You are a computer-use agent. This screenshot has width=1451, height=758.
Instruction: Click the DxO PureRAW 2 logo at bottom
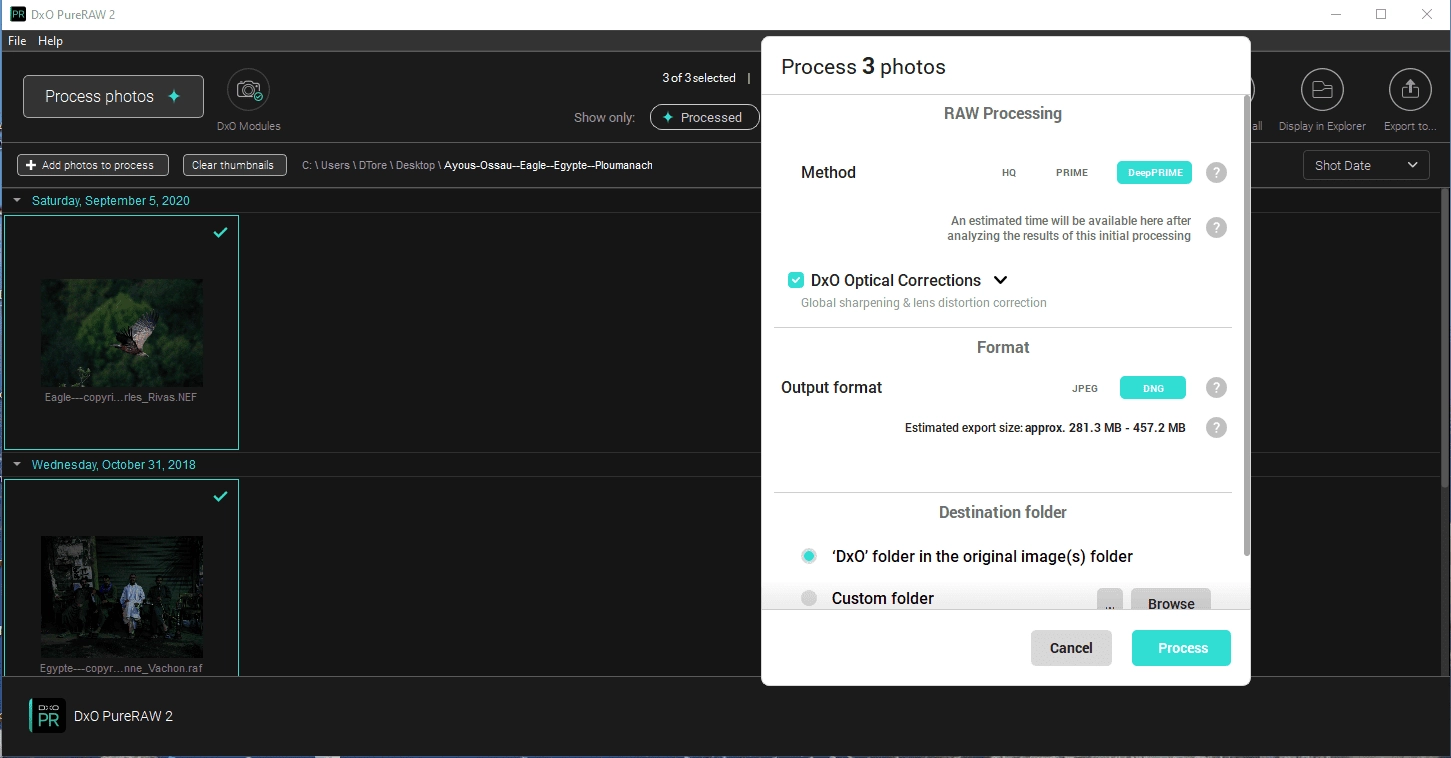coord(47,716)
